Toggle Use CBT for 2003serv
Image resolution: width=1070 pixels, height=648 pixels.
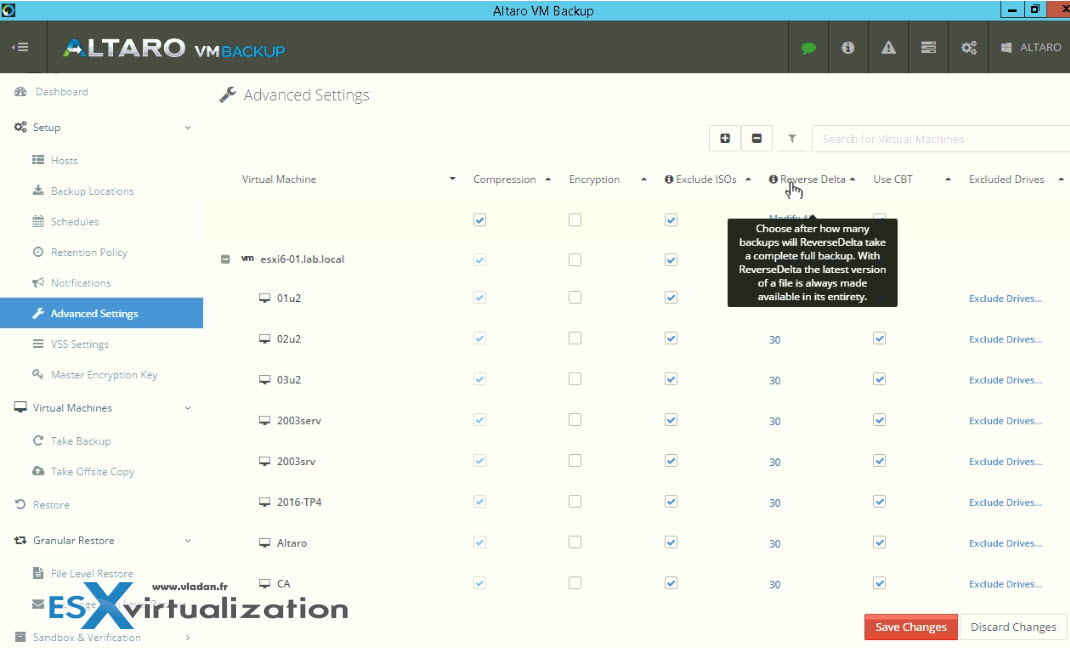880,419
